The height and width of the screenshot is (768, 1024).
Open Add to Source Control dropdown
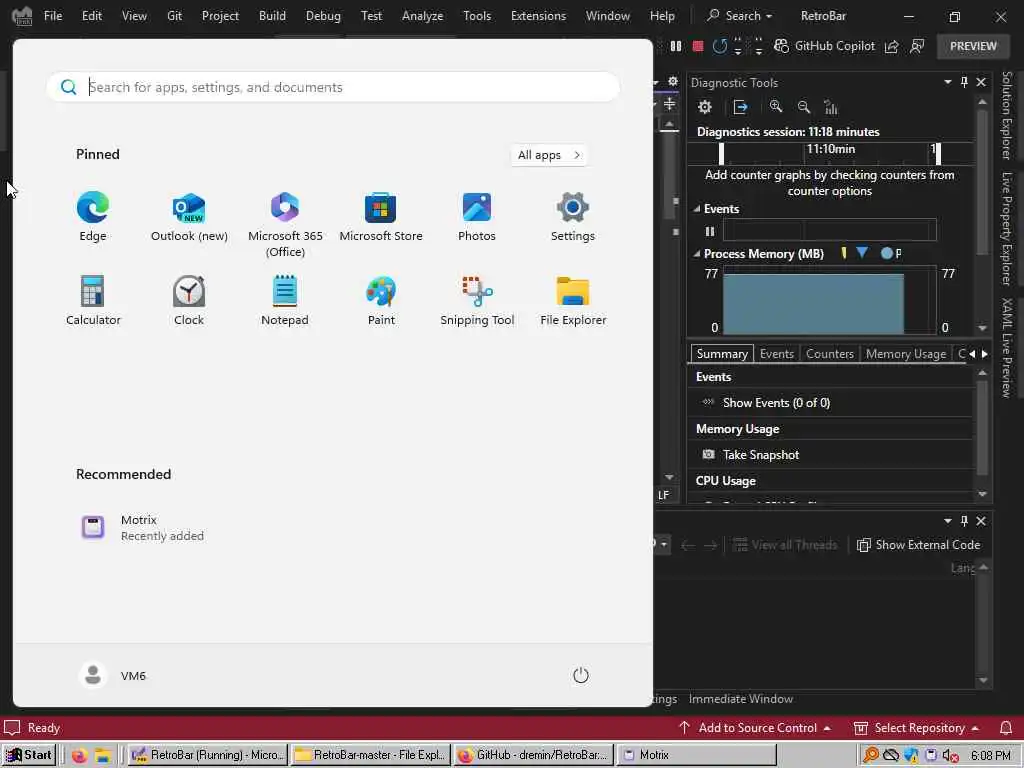(754, 728)
